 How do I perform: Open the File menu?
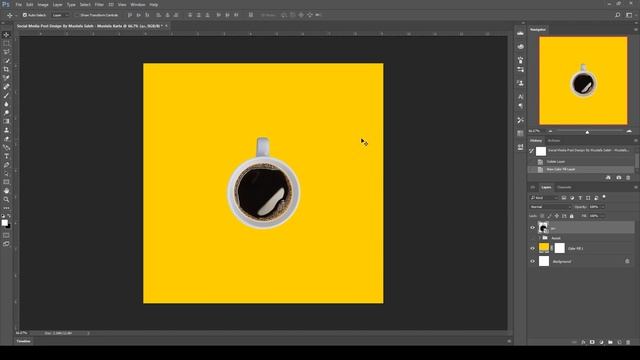pos(18,4)
